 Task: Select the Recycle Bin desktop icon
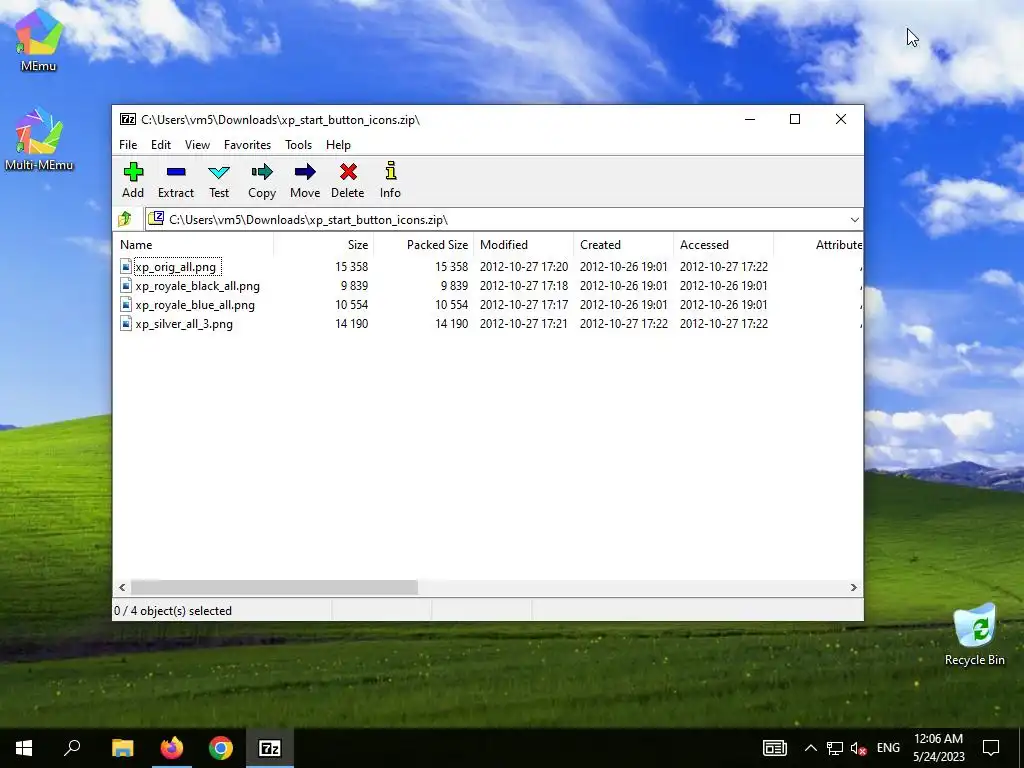pyautogui.click(x=974, y=635)
